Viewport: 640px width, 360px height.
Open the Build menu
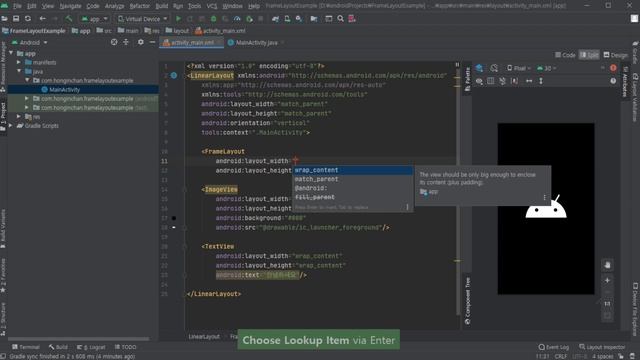162,6
